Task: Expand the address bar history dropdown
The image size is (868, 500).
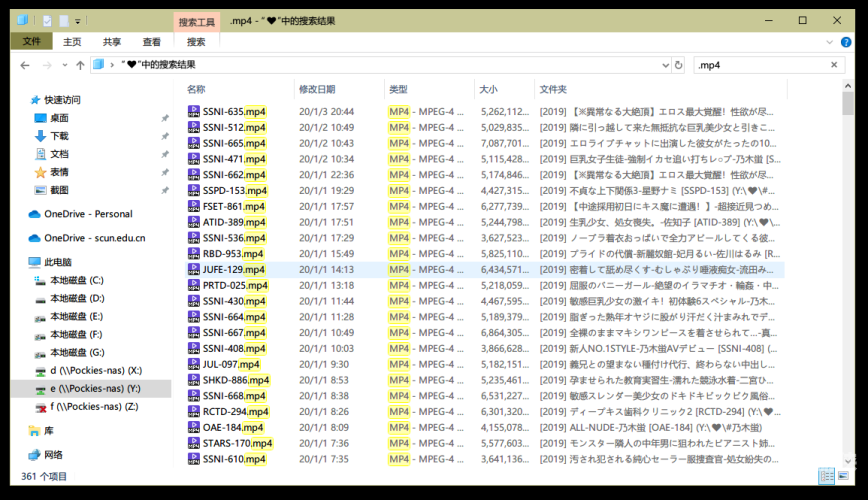Action: pyautogui.click(x=665, y=65)
